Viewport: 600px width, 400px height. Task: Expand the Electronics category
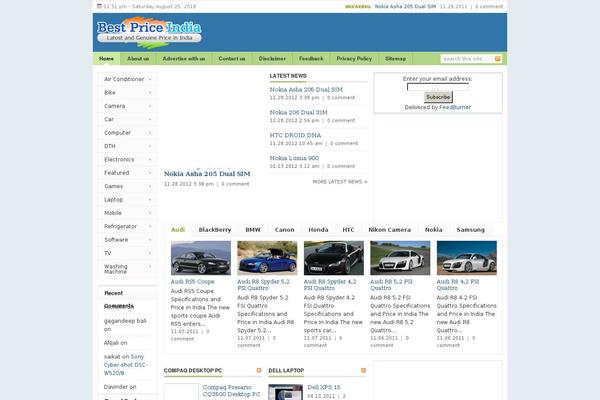(127, 160)
